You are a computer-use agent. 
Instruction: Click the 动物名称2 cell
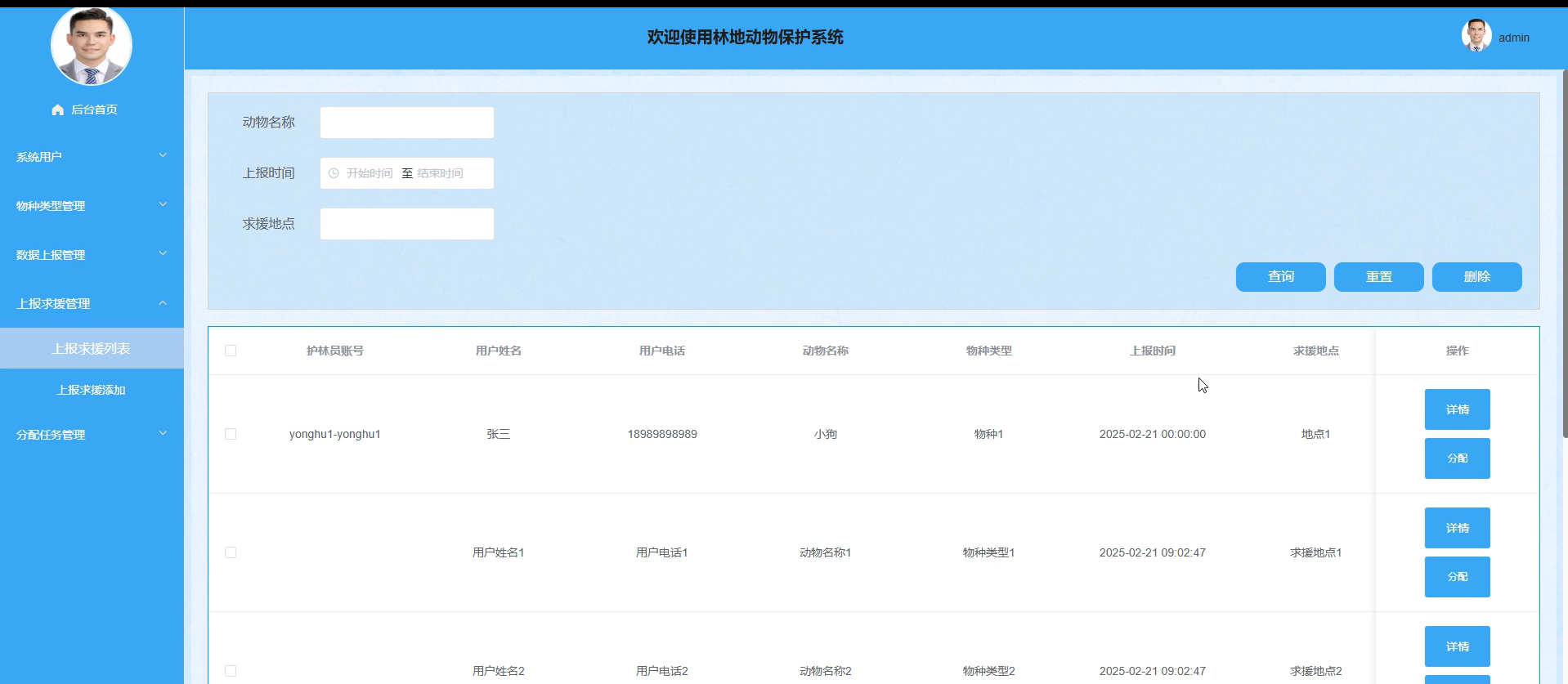click(826, 671)
